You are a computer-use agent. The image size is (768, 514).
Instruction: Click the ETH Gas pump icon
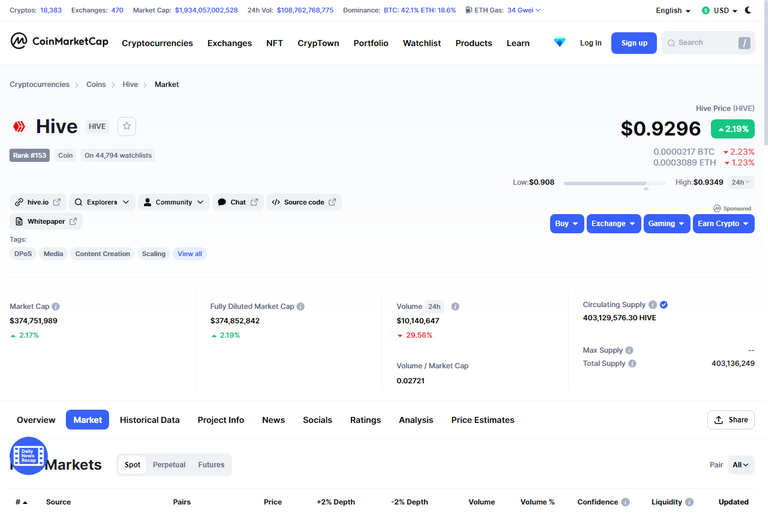pyautogui.click(x=469, y=10)
